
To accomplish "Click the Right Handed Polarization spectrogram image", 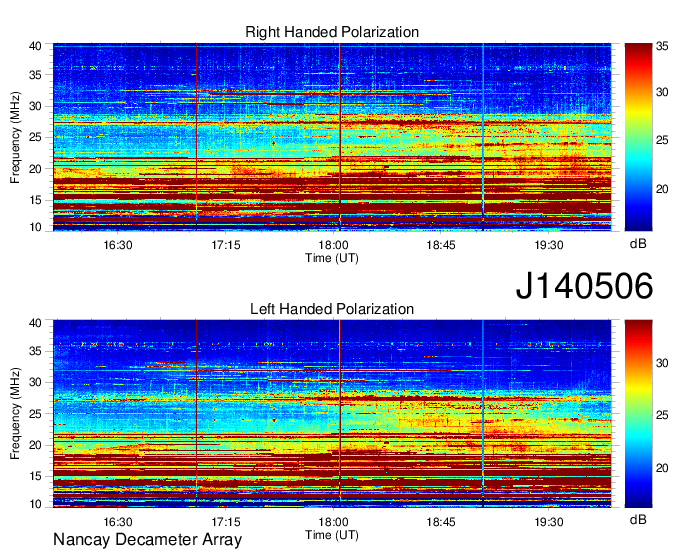I will (x=332, y=137).
